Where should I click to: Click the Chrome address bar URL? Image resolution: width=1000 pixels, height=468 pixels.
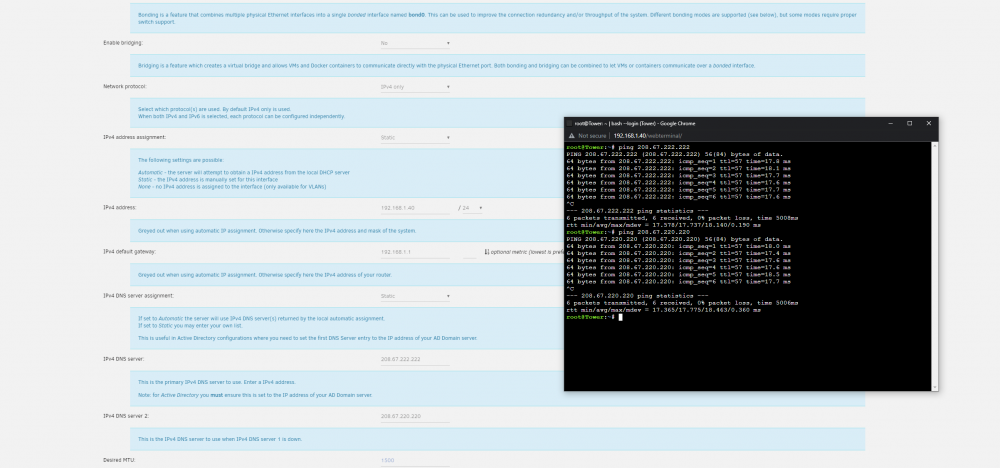coord(647,136)
